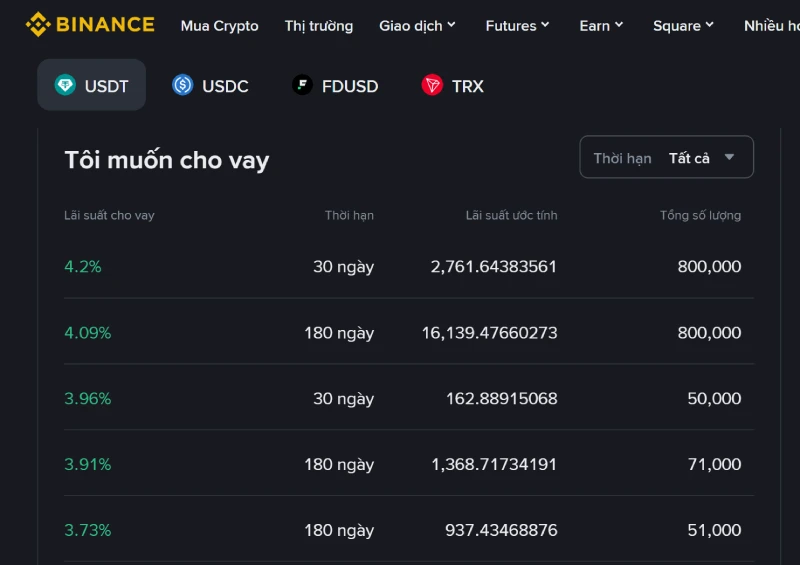Open the Earn dropdown menu
Screen dimensions: 800x565
pos(601,26)
